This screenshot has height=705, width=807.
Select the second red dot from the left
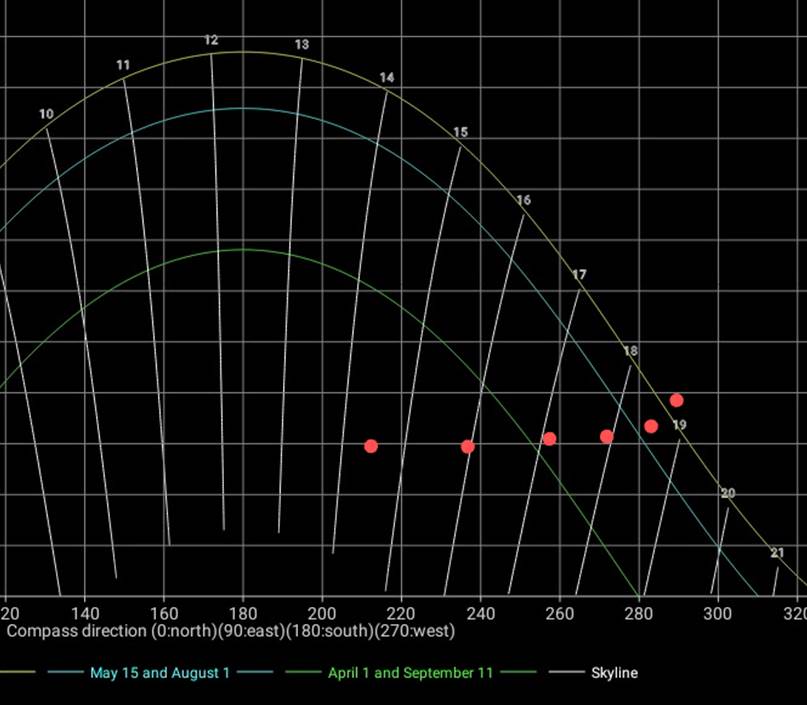pos(468,446)
